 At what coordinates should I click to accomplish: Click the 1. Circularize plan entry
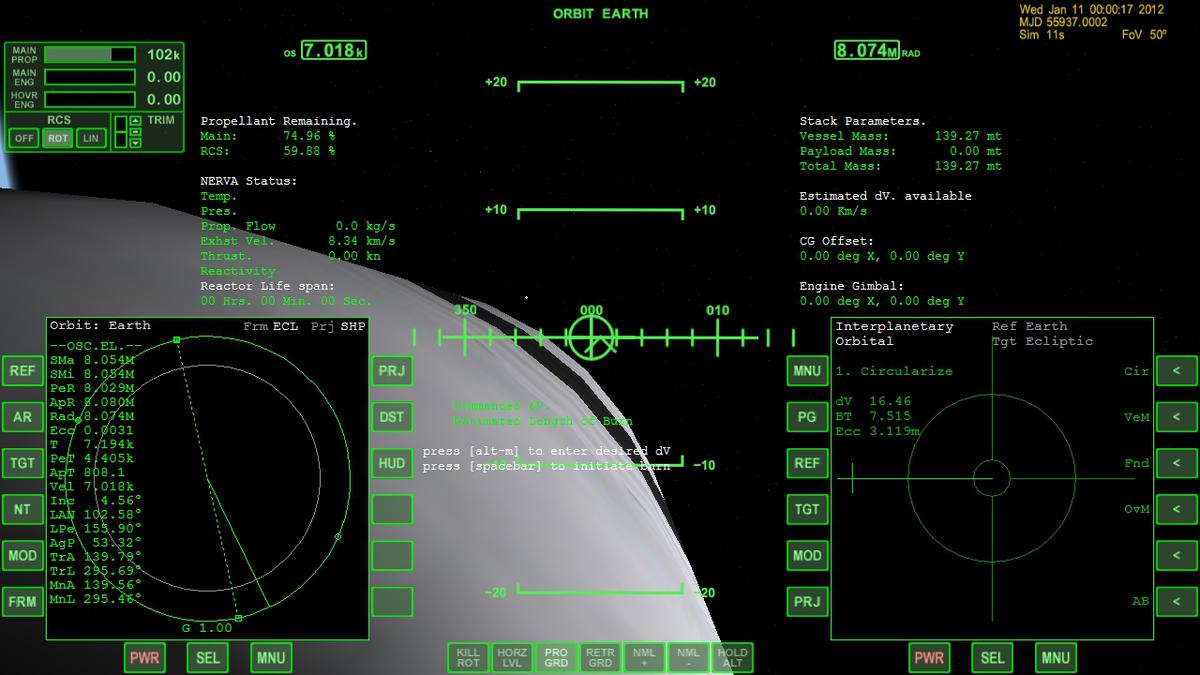[894, 371]
